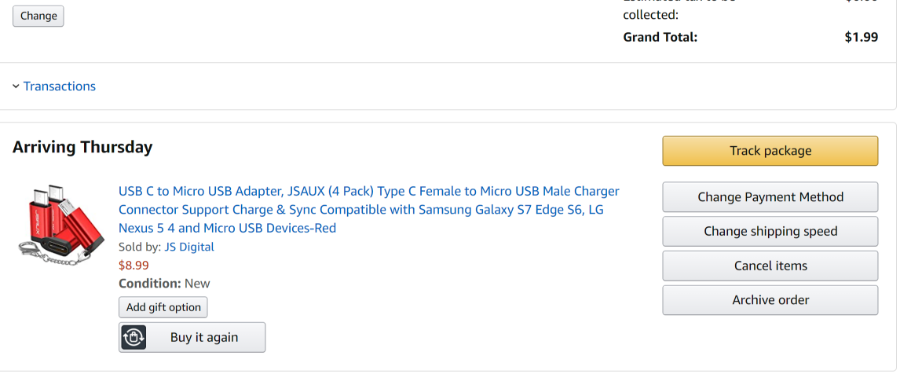Click the Buy it again cart icon
The height and width of the screenshot is (374, 900).
tap(134, 337)
